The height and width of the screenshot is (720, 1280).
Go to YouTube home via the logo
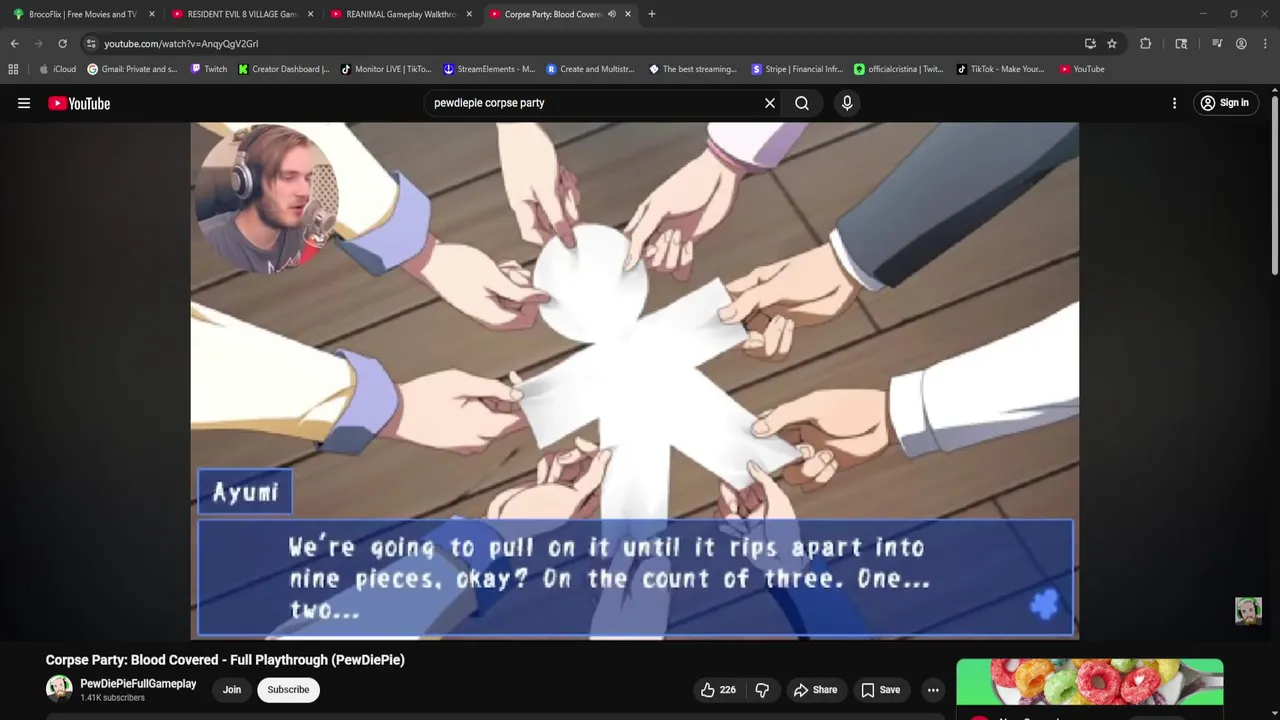click(x=79, y=103)
